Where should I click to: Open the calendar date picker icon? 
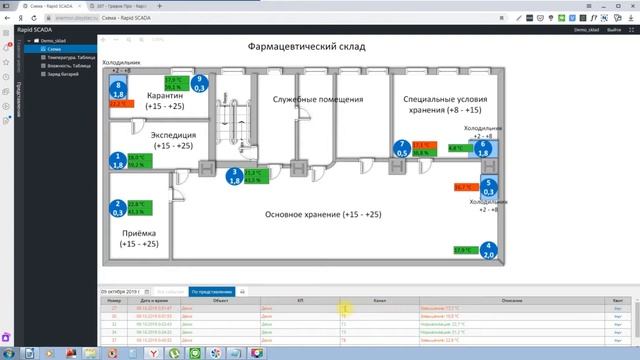point(147,292)
